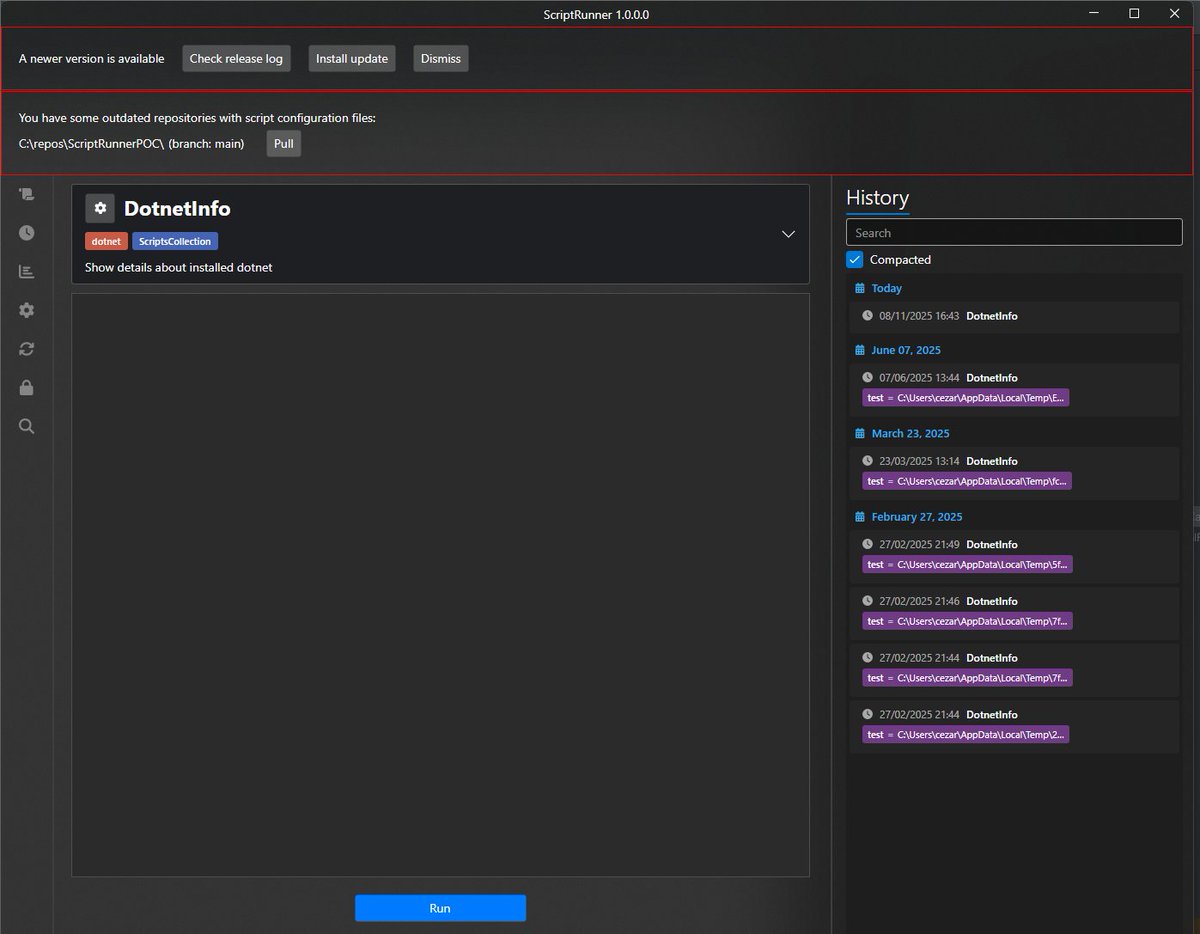Open the clock history sidebar icon
This screenshot has width=1200, height=934.
(27, 232)
